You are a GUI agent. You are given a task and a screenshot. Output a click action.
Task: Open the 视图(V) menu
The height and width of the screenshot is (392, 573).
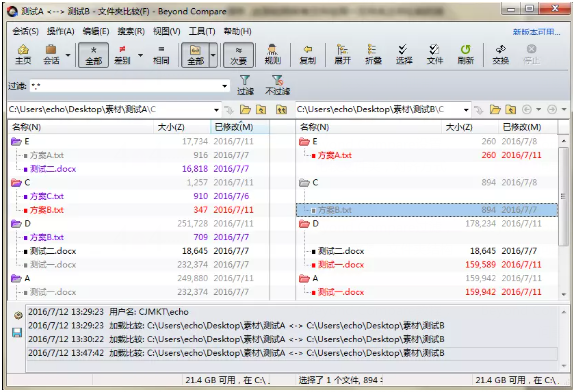pyautogui.click(x=166, y=31)
